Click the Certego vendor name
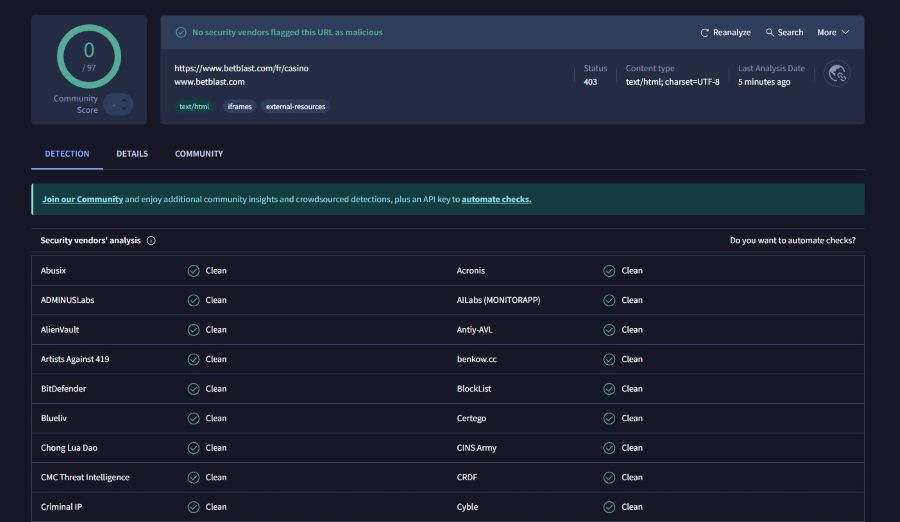Viewport: 900px width, 522px height. click(x=471, y=418)
